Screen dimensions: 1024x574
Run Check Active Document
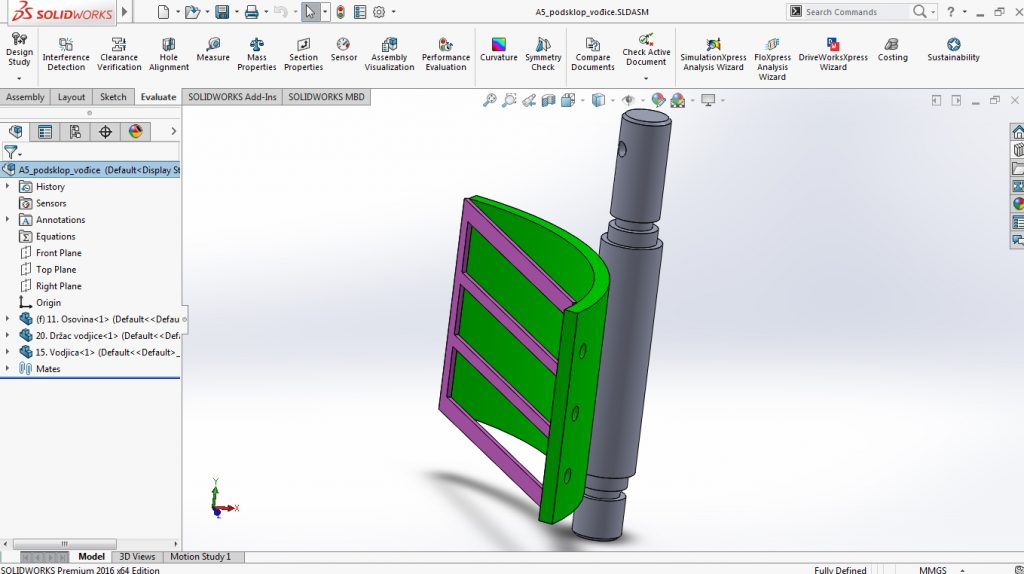tap(646, 49)
